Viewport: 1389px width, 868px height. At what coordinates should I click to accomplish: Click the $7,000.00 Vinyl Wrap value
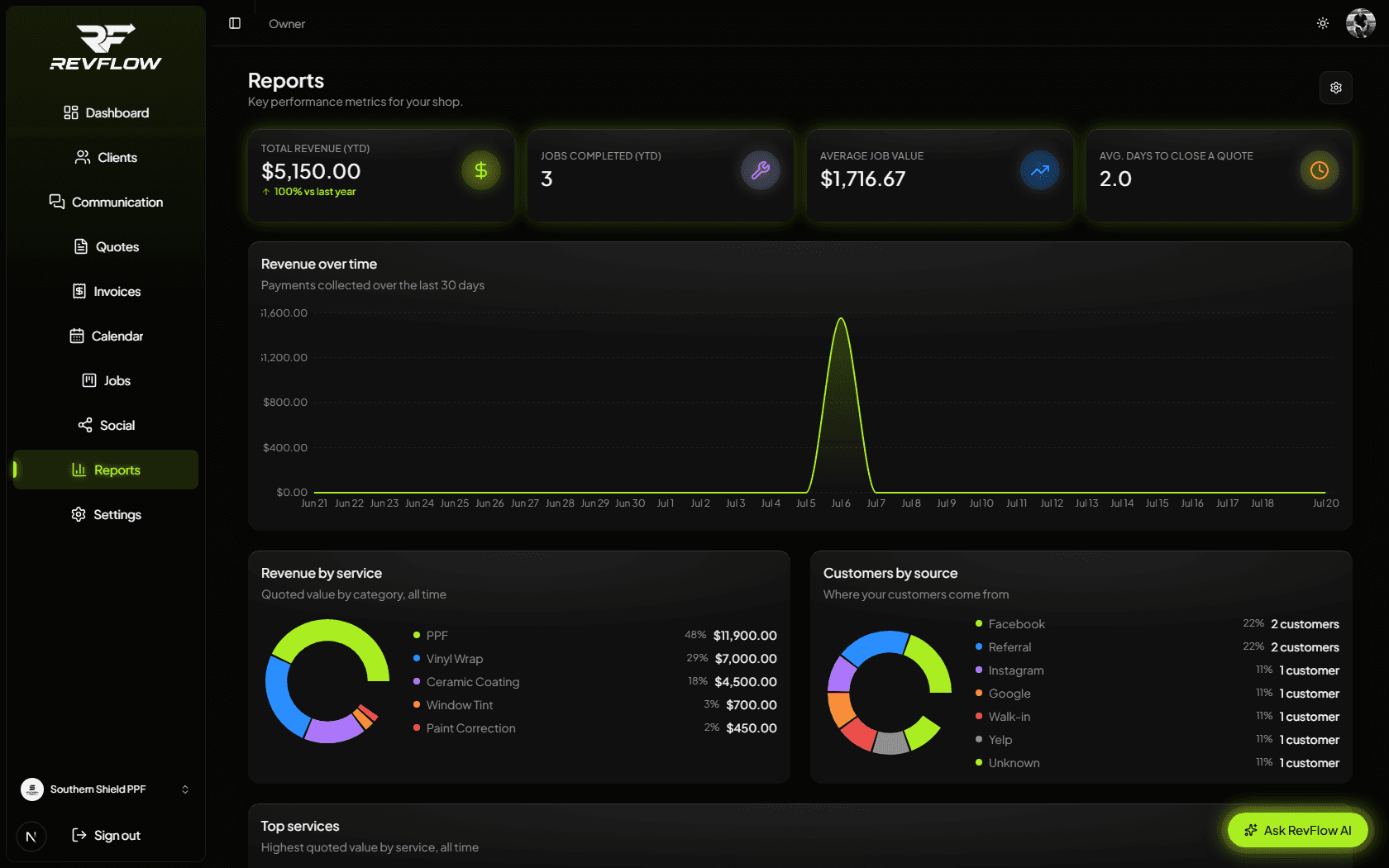click(x=746, y=658)
